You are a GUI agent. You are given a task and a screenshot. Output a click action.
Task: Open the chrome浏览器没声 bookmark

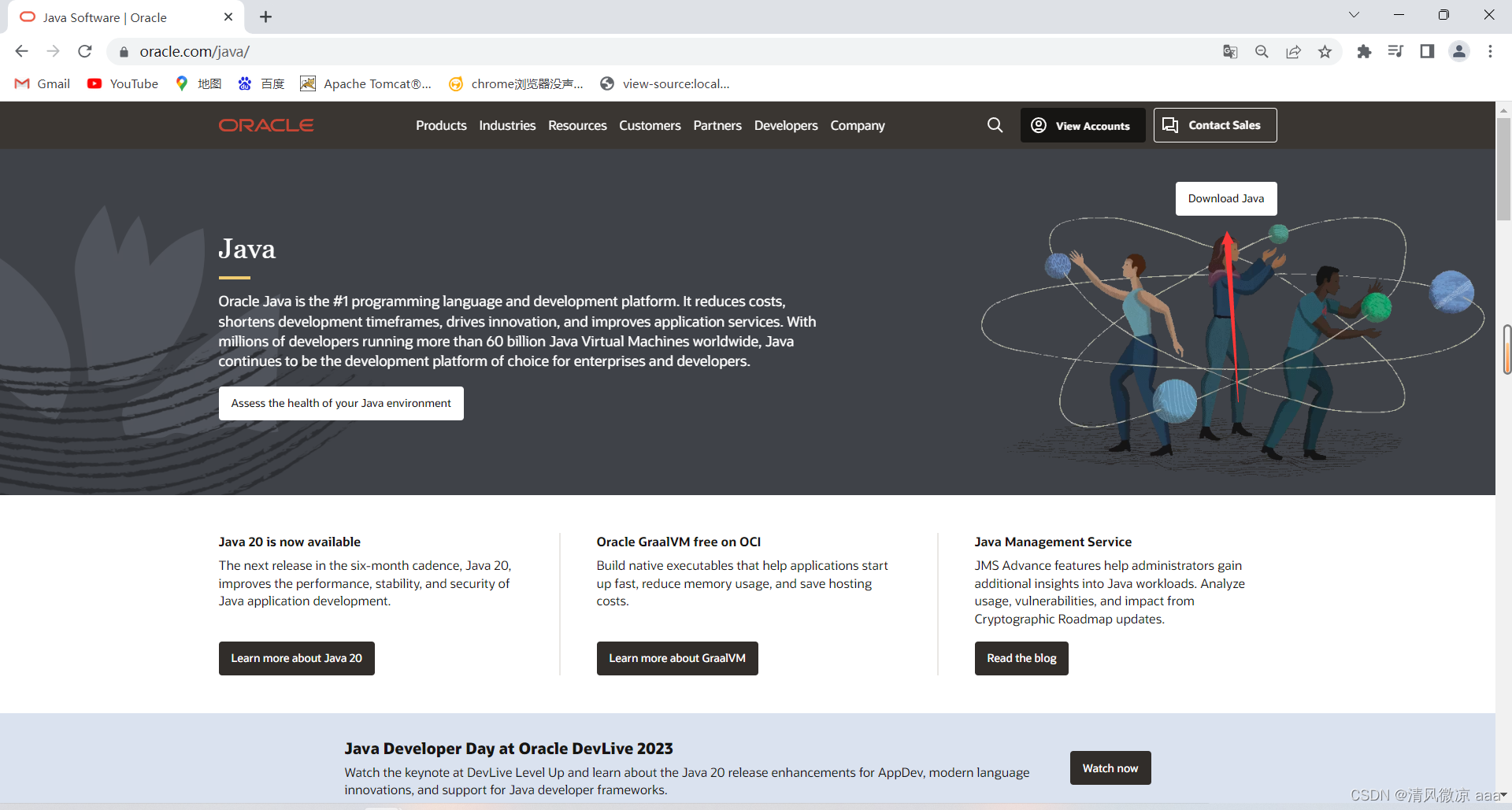pyautogui.click(x=516, y=83)
